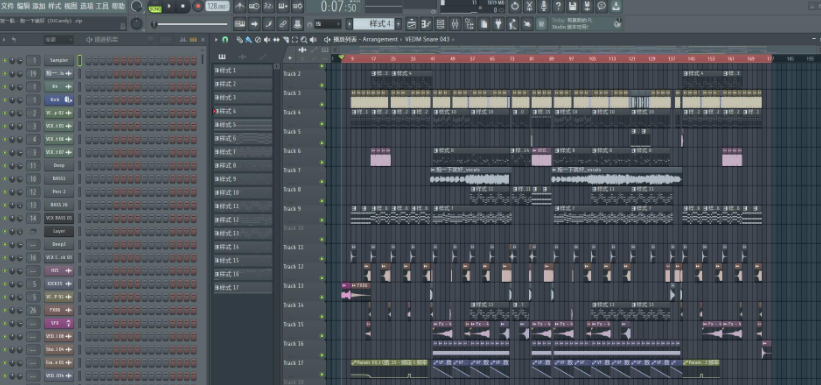
Task: Open the channel rack 全部 filter dropdown
Action: (x=58, y=40)
